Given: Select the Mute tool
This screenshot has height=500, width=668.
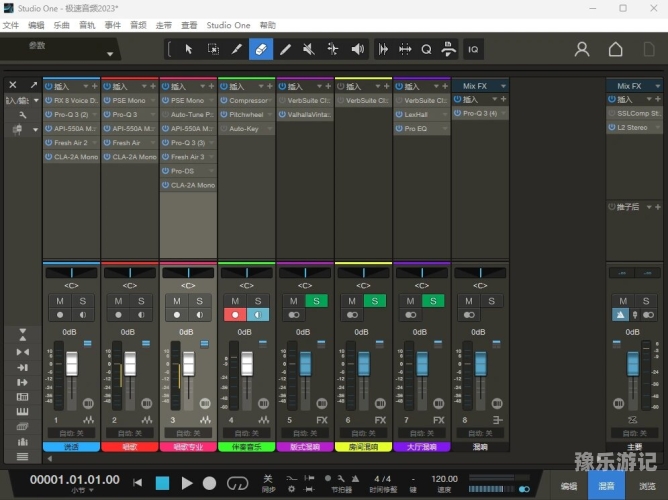Looking at the screenshot, I should (x=309, y=49).
